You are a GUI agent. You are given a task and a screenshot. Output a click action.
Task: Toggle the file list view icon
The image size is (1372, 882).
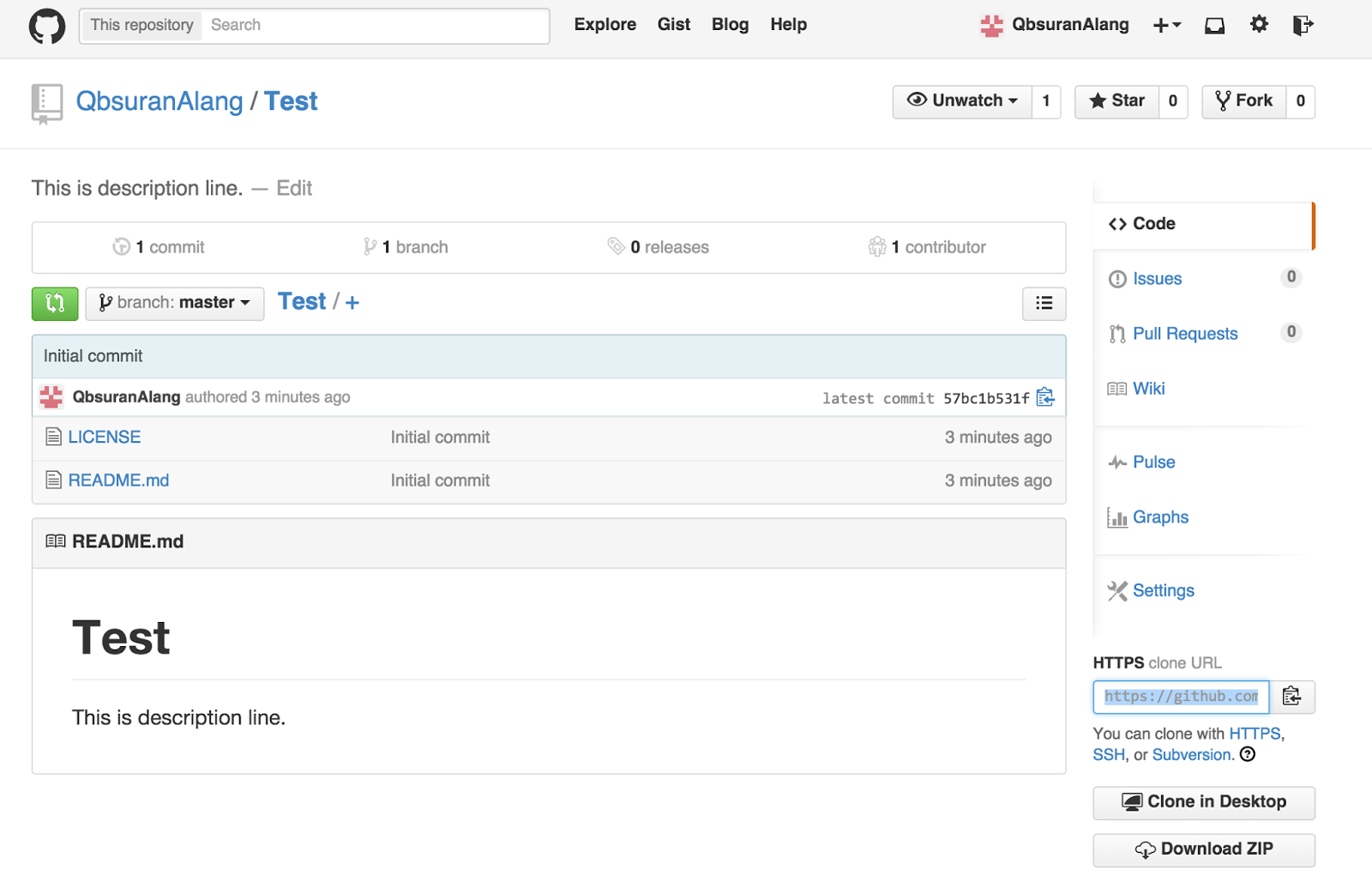coord(1044,304)
